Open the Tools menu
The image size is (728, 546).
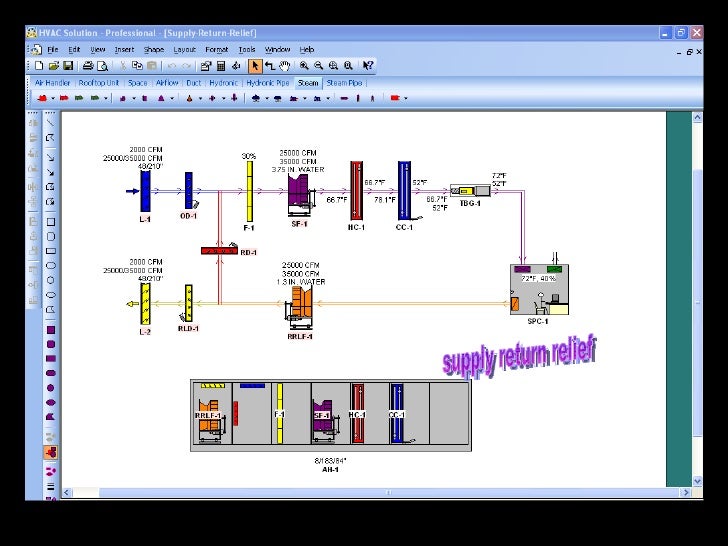(247, 49)
